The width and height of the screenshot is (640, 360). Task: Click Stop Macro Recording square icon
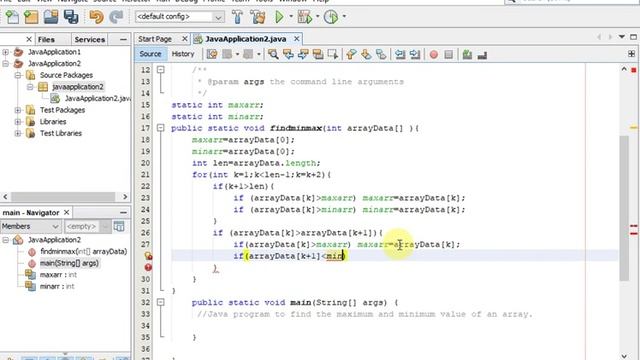point(449,55)
